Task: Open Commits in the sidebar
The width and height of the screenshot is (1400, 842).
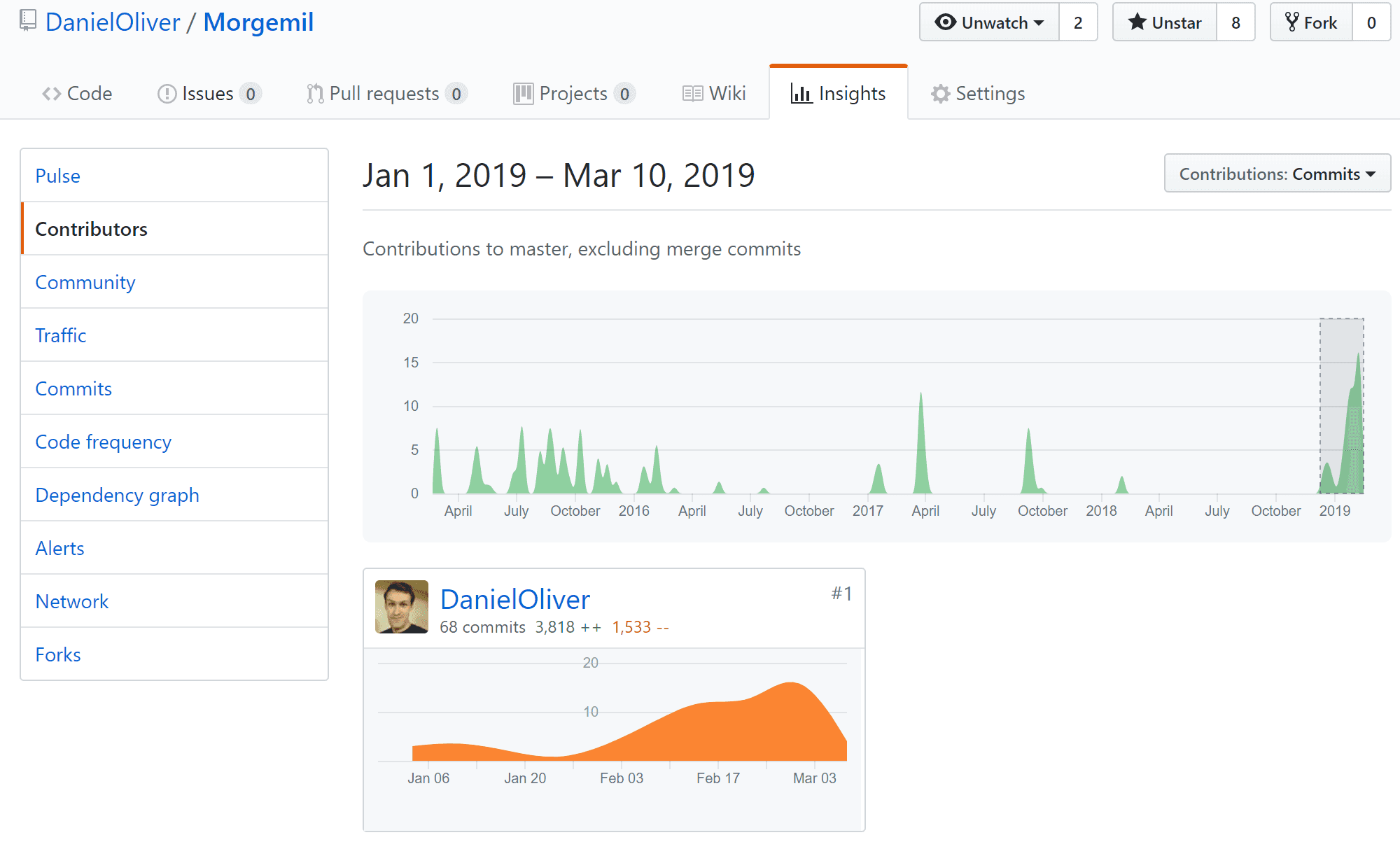Action: click(174, 388)
